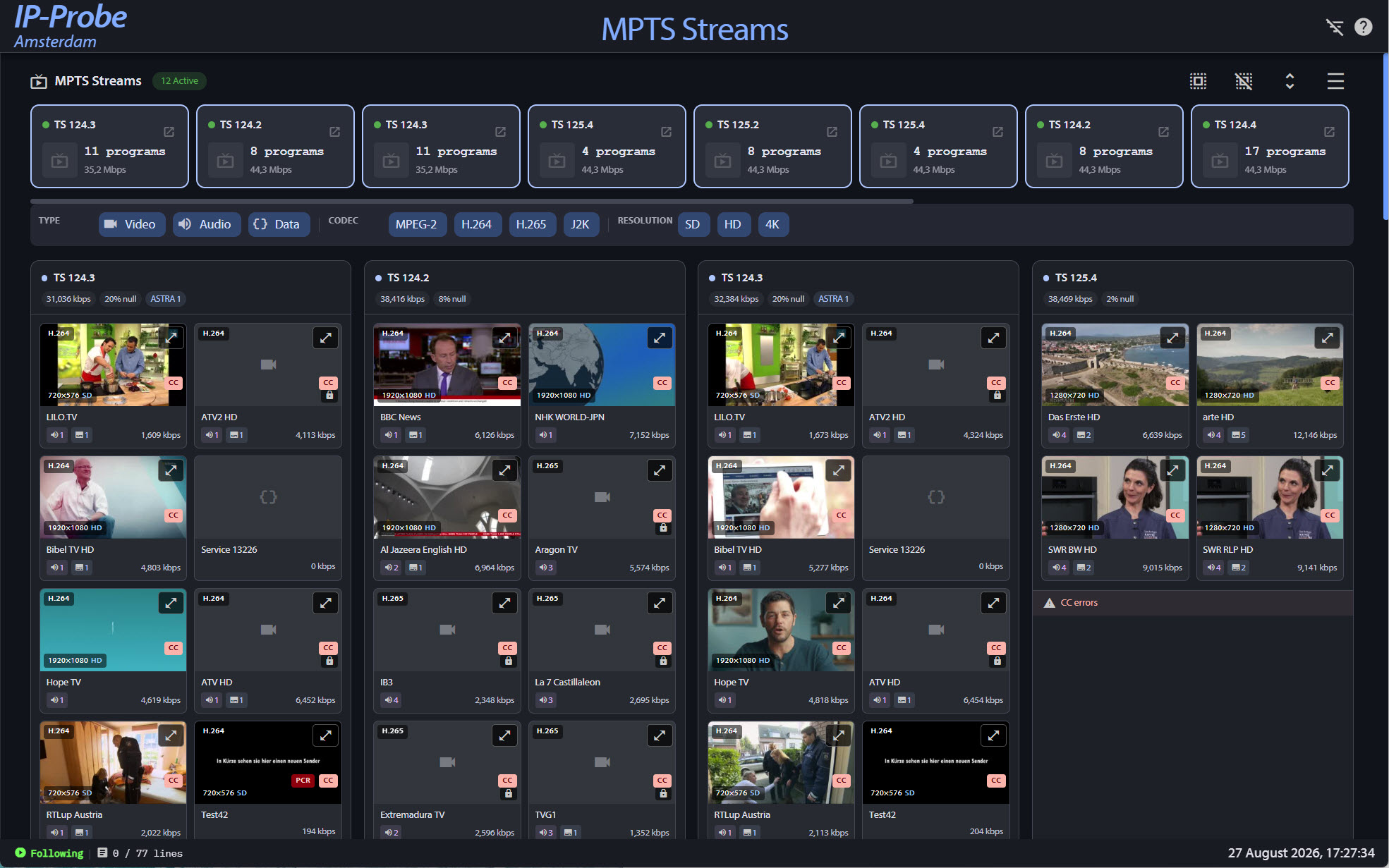The width and height of the screenshot is (1389, 868).
Task: Click the 8% null tag on TS 124.2
Action: click(452, 299)
